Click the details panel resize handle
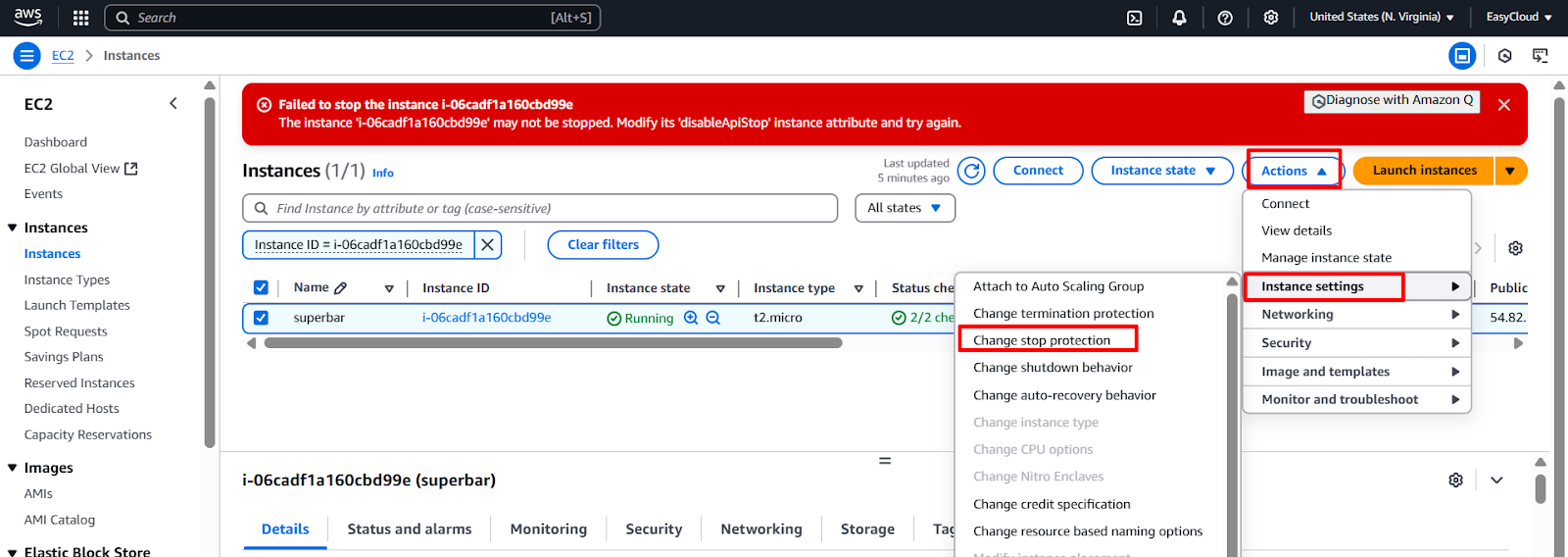This screenshot has height=557, width=1568. pos(885,460)
